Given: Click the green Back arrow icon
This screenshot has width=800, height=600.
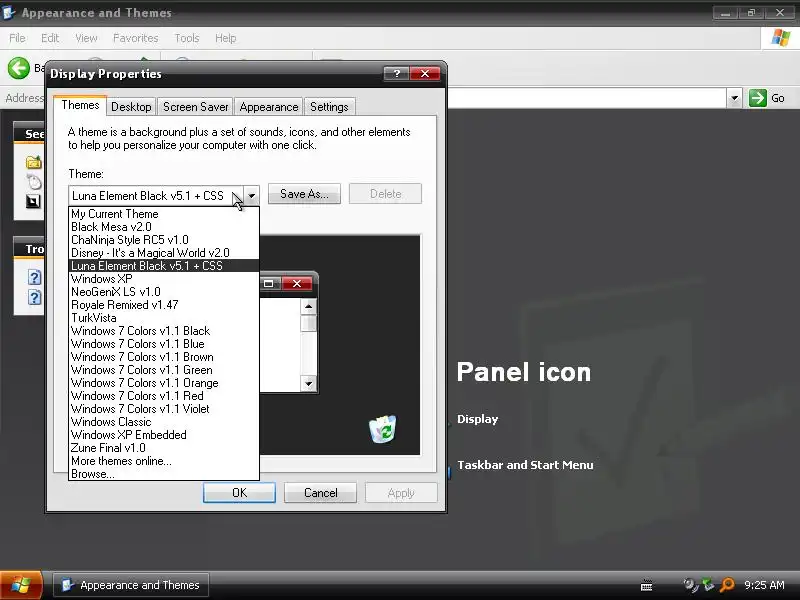Looking at the screenshot, I should 19,68.
